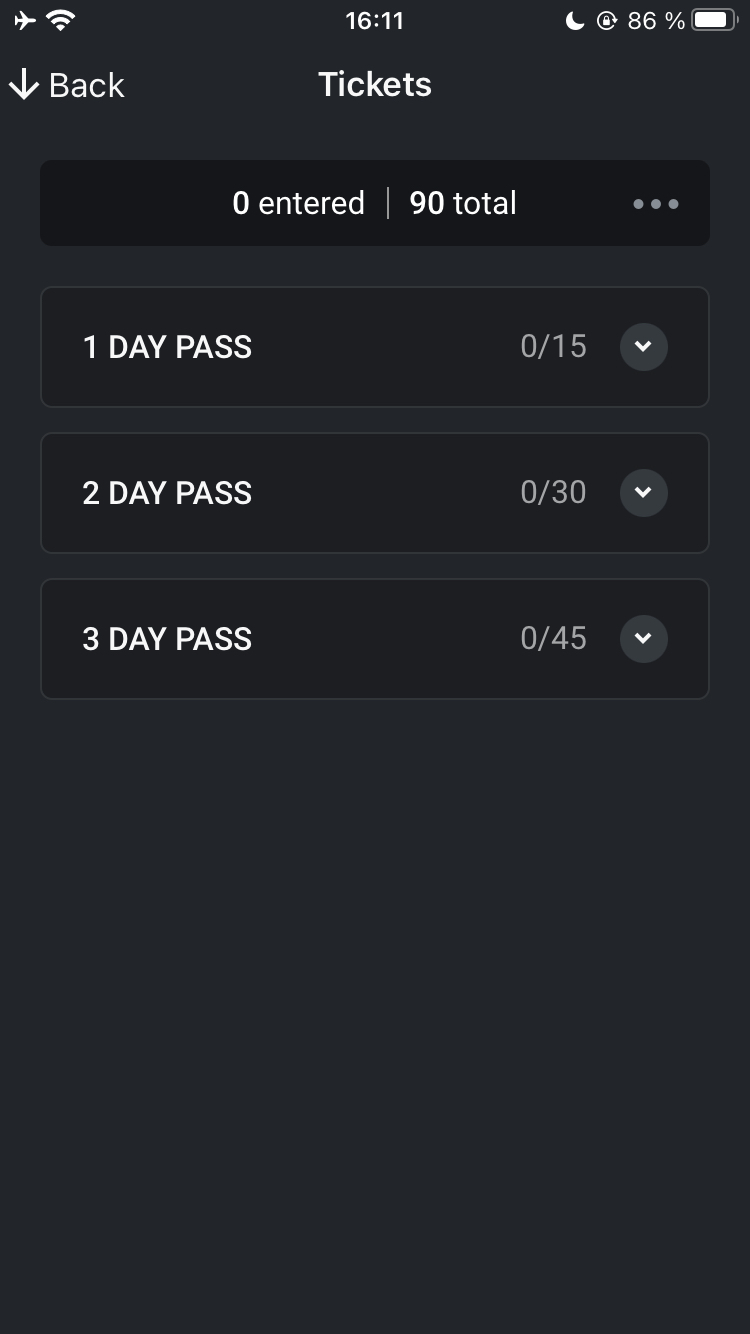Image resolution: width=750 pixels, height=1334 pixels.
Task: Expand the 1 DAY PASS chevron
Action: tap(644, 347)
